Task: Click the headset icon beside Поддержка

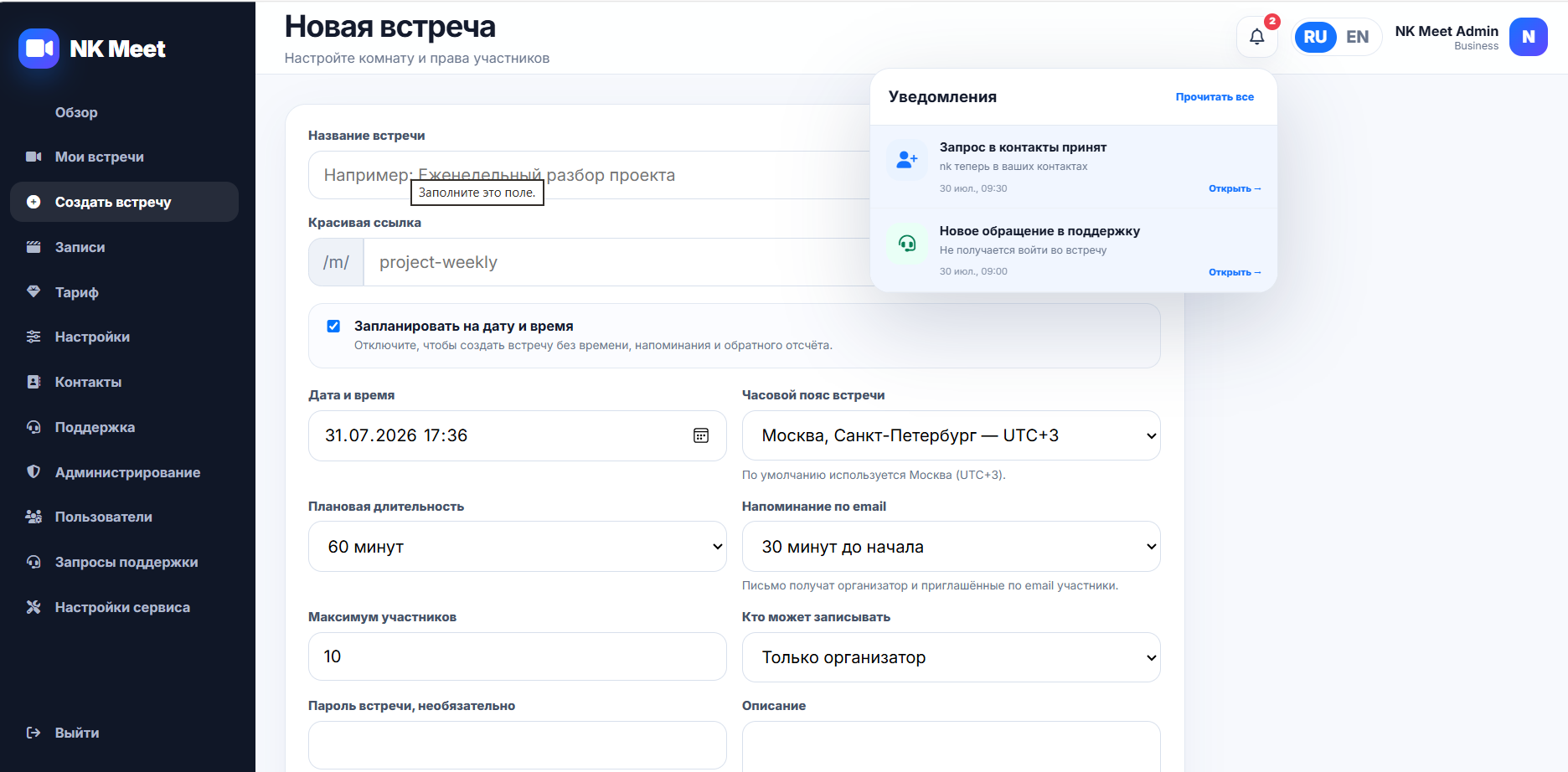Action: 34,427
